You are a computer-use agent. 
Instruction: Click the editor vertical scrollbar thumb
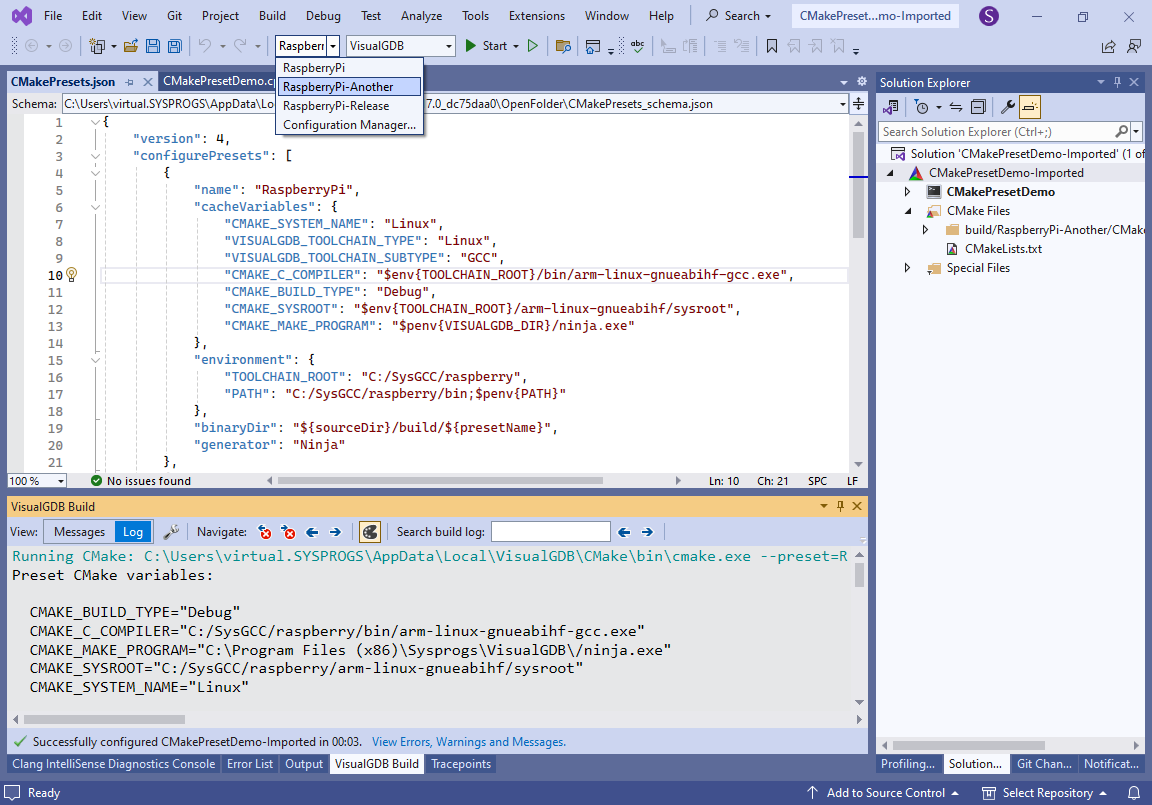tap(858, 185)
